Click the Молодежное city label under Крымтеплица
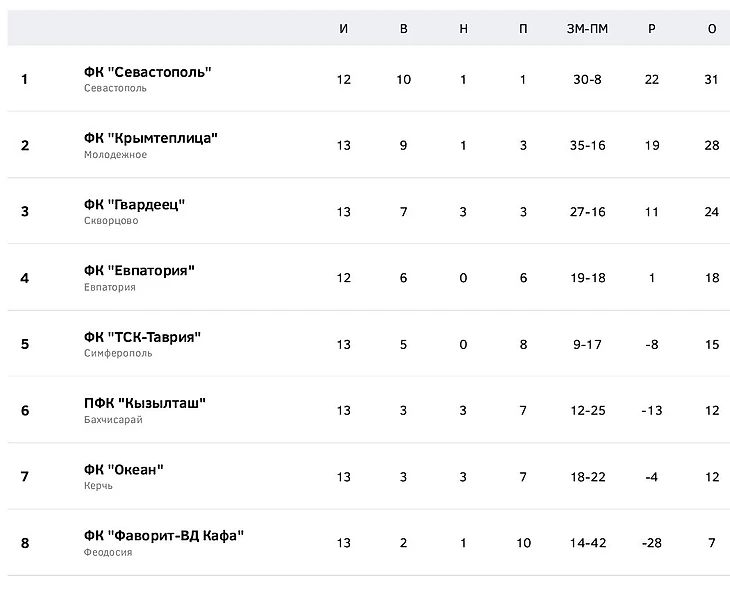 [x=116, y=155]
